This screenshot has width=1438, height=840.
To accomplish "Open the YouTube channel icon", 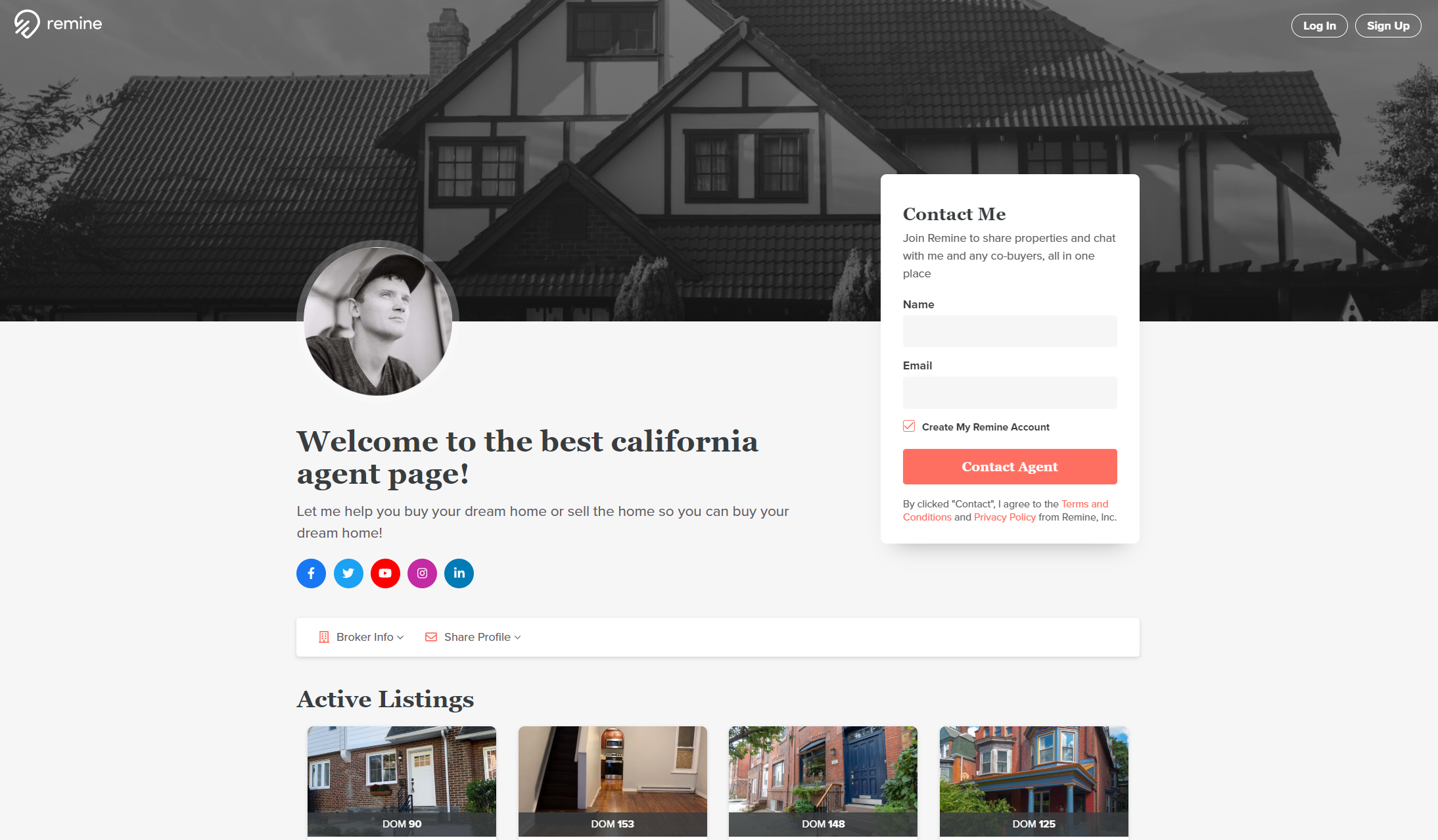I will (x=385, y=573).
